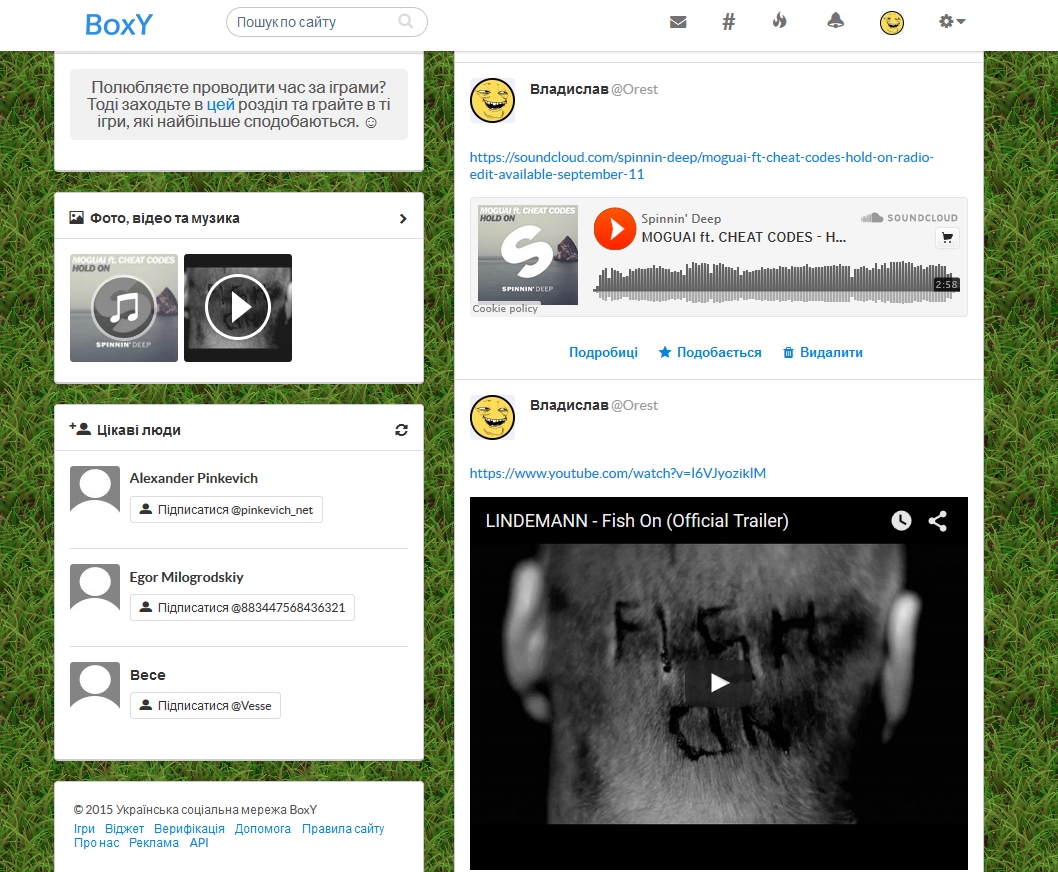Refresh the interesting people list

[401, 430]
